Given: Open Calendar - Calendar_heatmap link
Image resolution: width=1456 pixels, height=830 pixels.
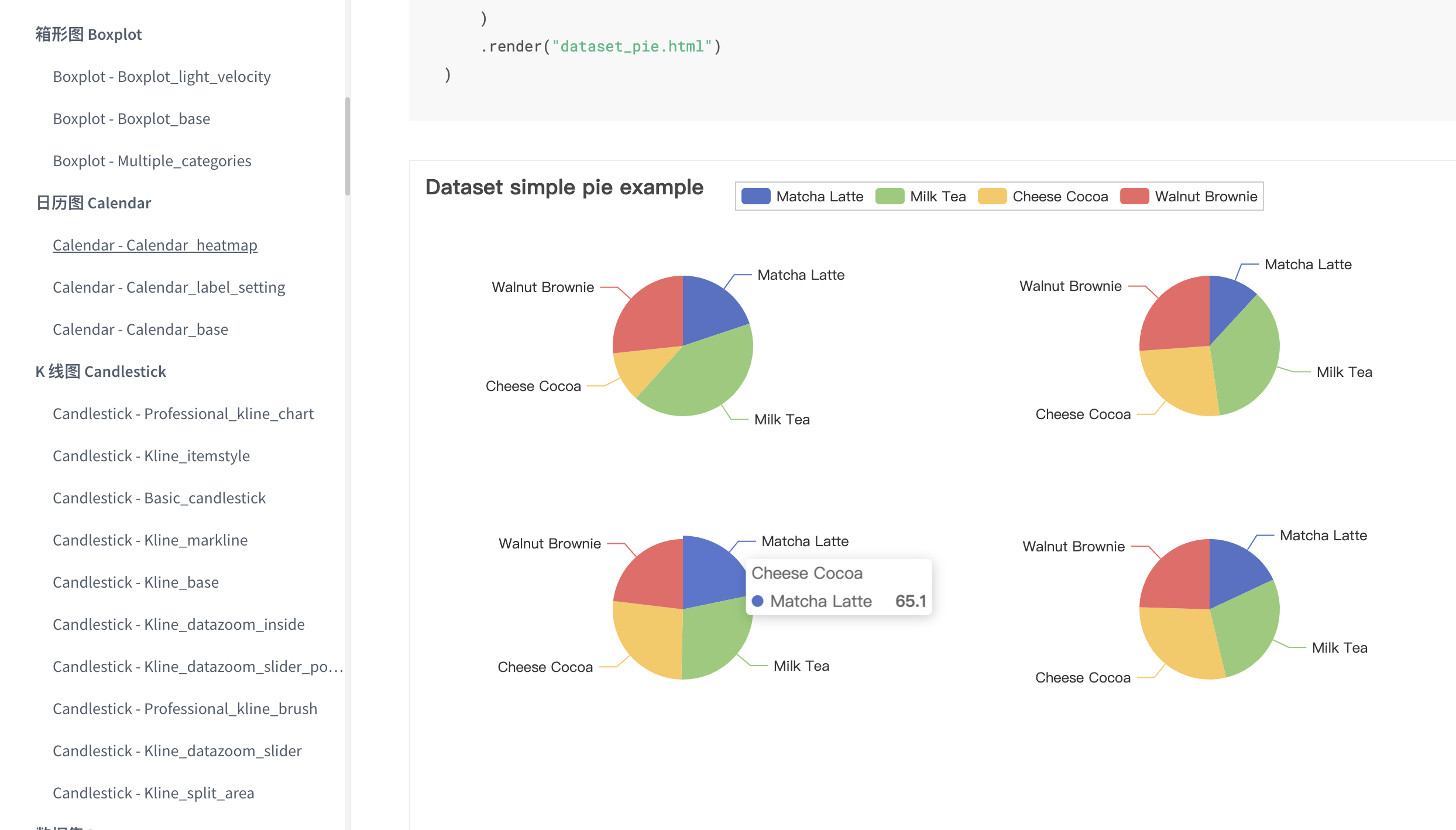Looking at the screenshot, I should pos(155,245).
